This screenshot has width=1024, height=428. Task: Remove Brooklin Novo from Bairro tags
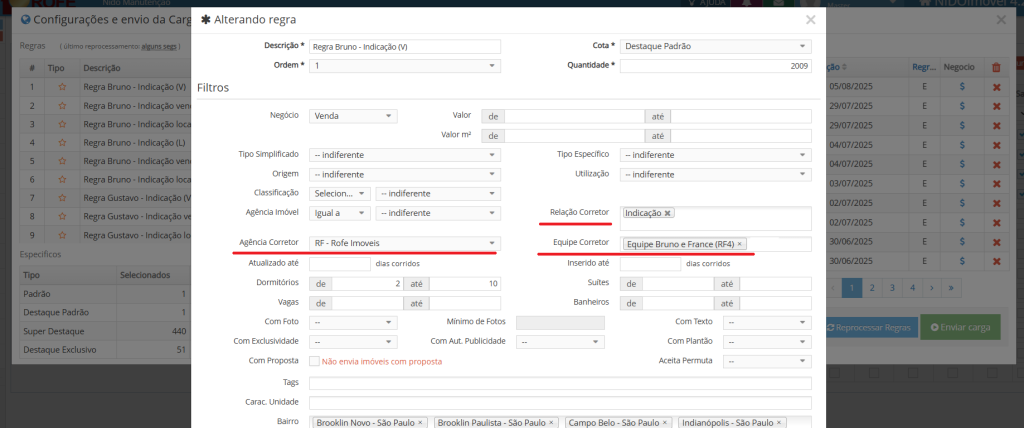coord(420,423)
